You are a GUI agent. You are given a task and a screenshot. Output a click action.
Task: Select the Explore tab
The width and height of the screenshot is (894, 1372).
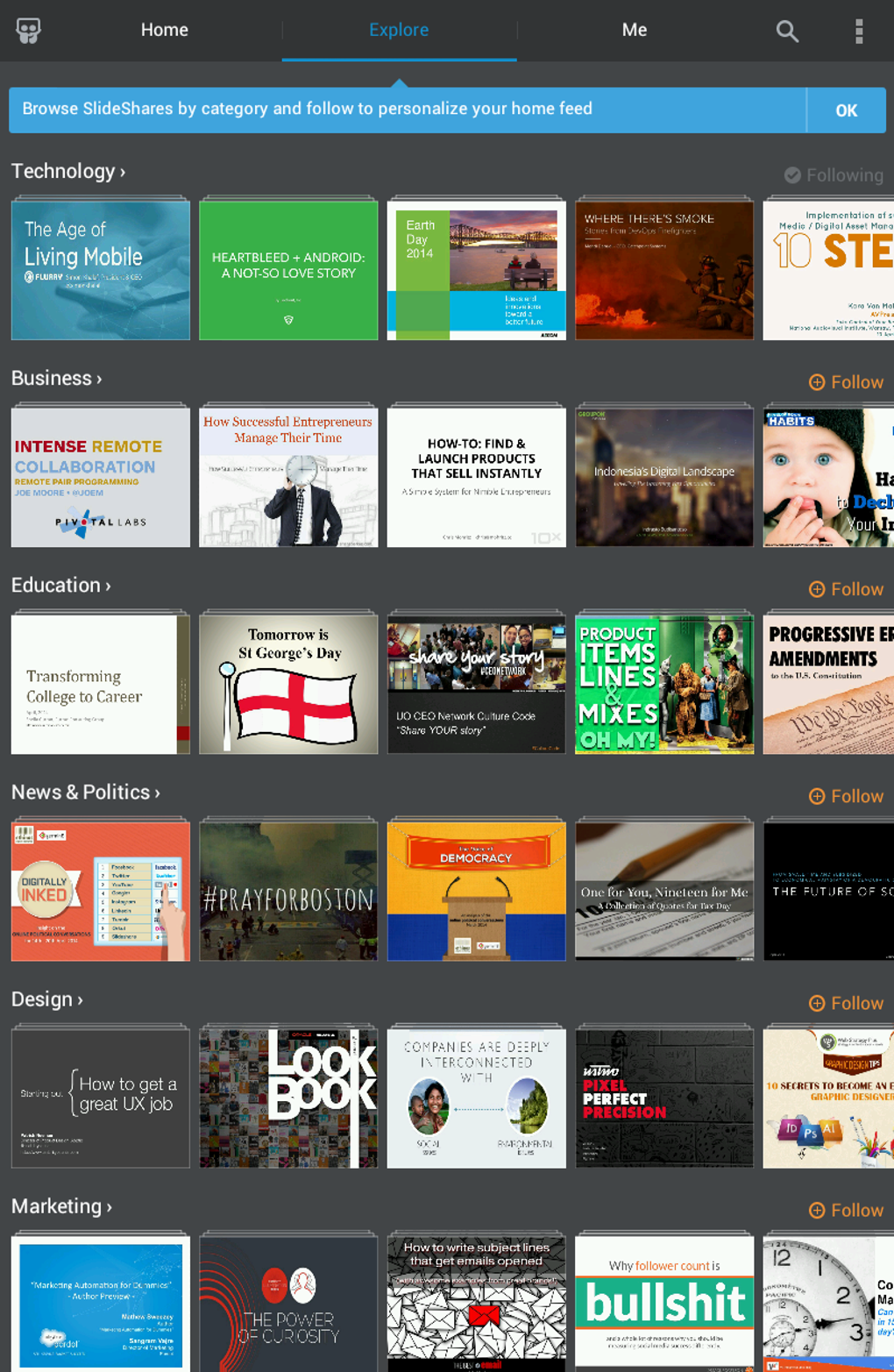(399, 30)
